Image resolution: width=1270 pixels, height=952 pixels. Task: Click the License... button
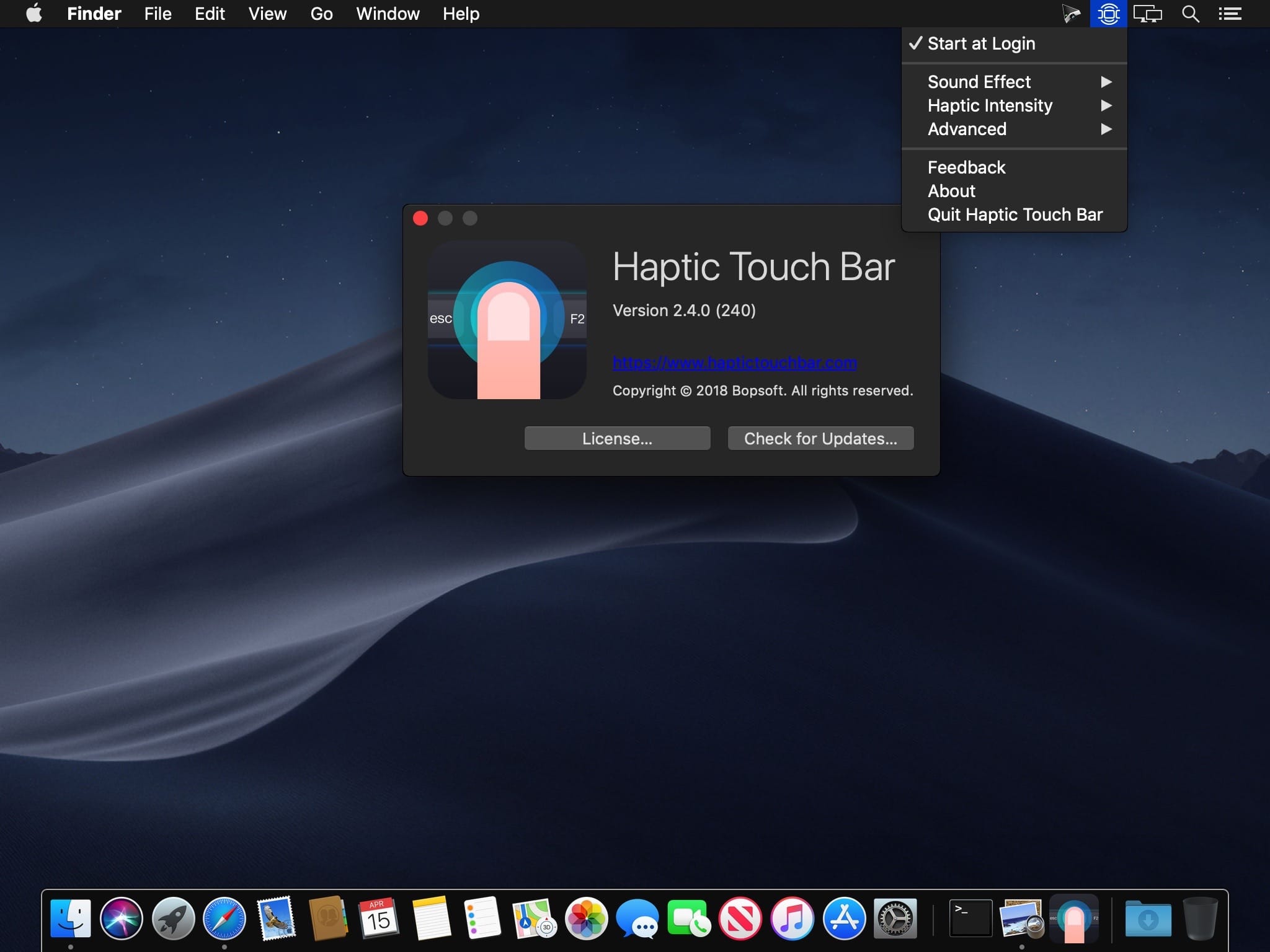tap(617, 438)
